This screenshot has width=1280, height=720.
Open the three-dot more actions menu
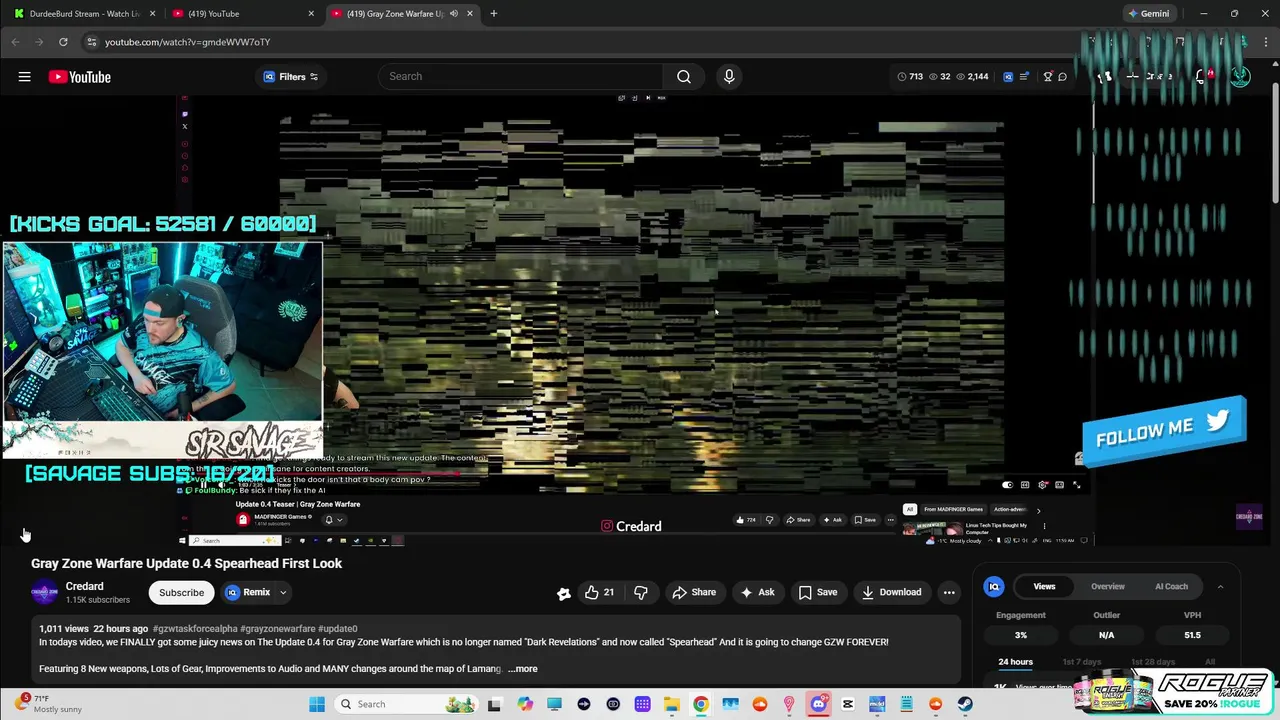(x=949, y=592)
